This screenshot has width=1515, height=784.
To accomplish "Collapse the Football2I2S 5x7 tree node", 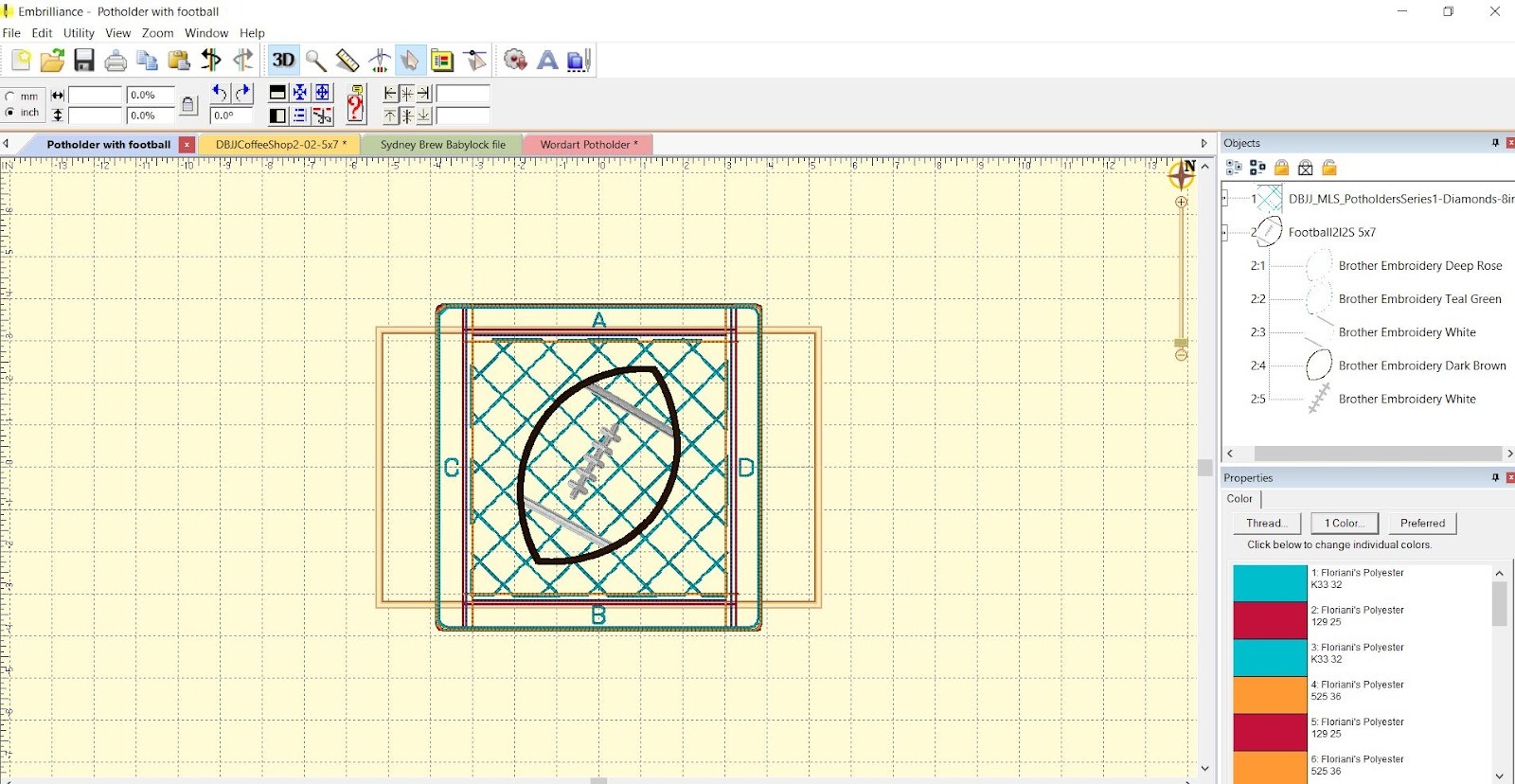I will tap(1225, 232).
